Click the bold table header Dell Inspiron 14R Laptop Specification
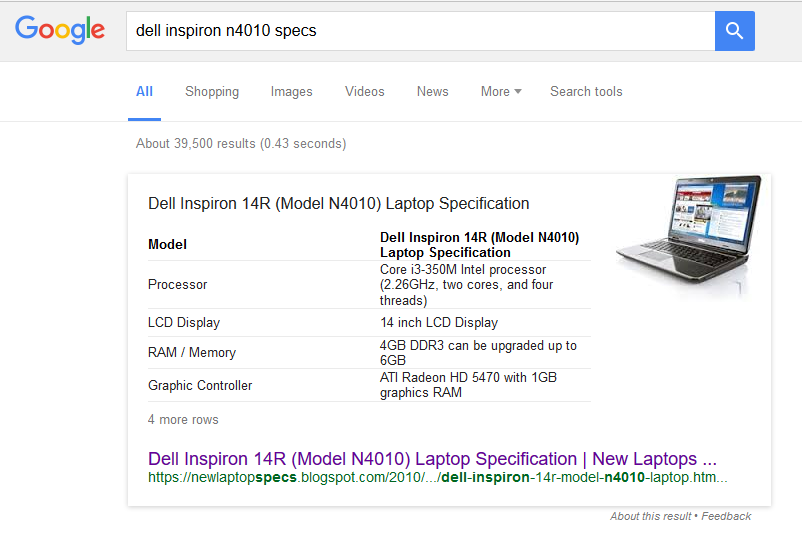 pyautogui.click(x=479, y=245)
